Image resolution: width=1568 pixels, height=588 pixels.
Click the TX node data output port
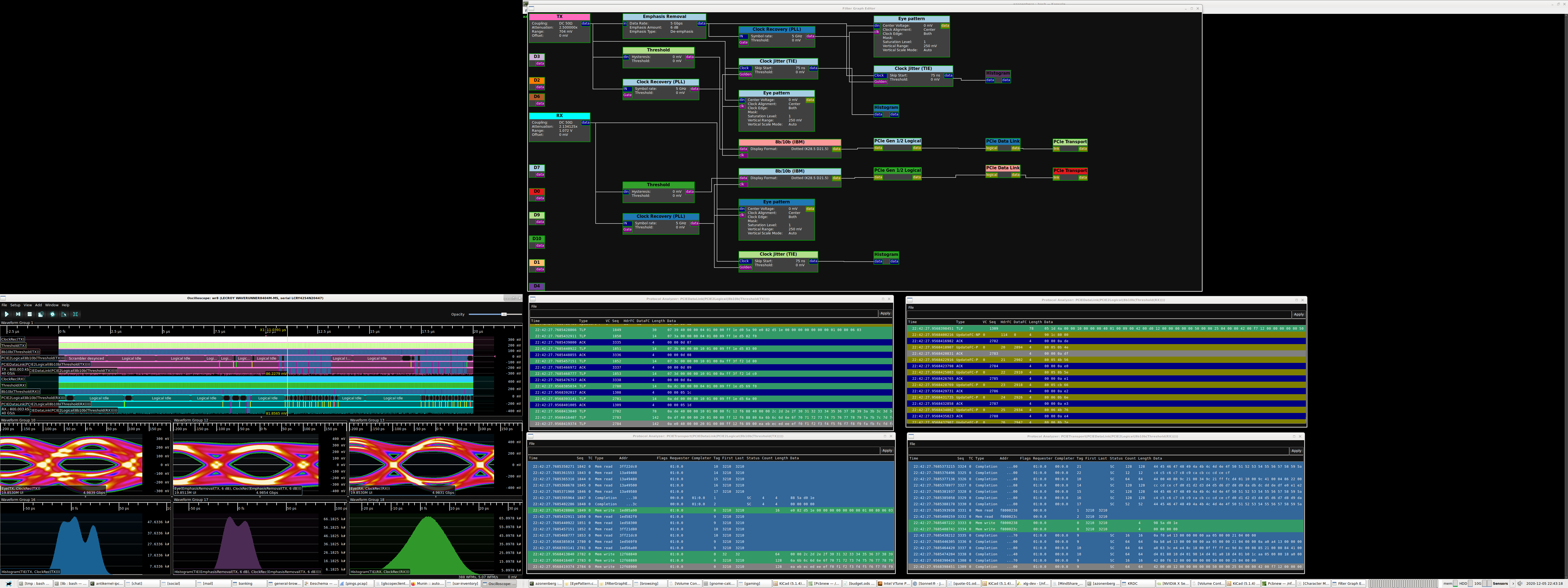tap(585, 24)
